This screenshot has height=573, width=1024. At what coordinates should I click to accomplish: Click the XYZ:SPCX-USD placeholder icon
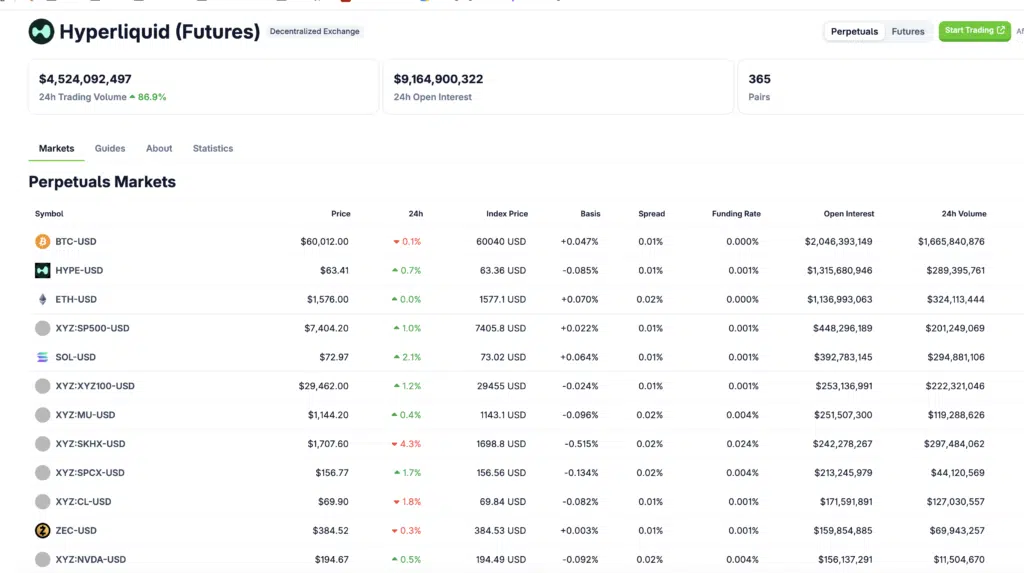[x=42, y=472]
